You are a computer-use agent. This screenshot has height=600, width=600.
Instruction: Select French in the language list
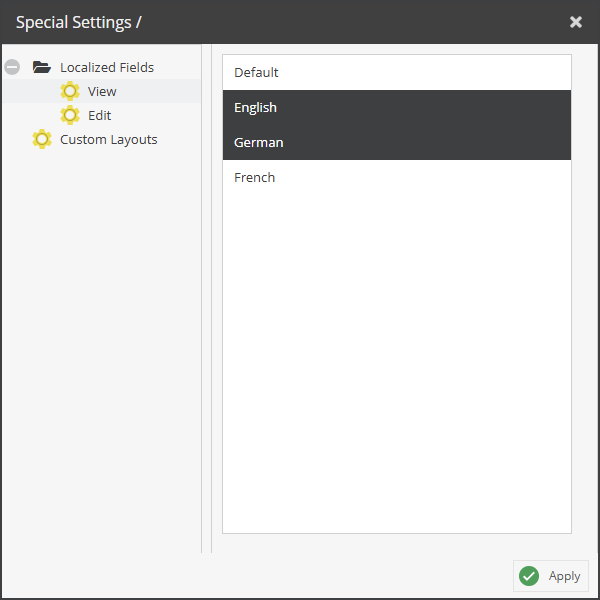coord(397,178)
